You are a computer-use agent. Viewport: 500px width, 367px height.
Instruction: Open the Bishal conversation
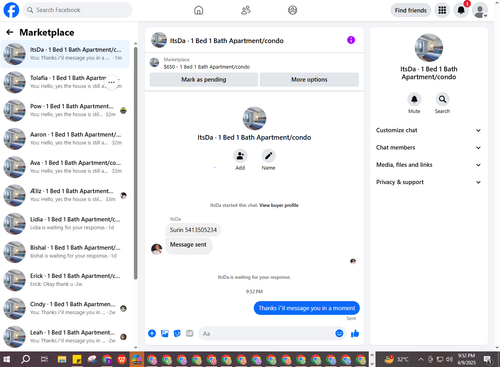point(65,252)
